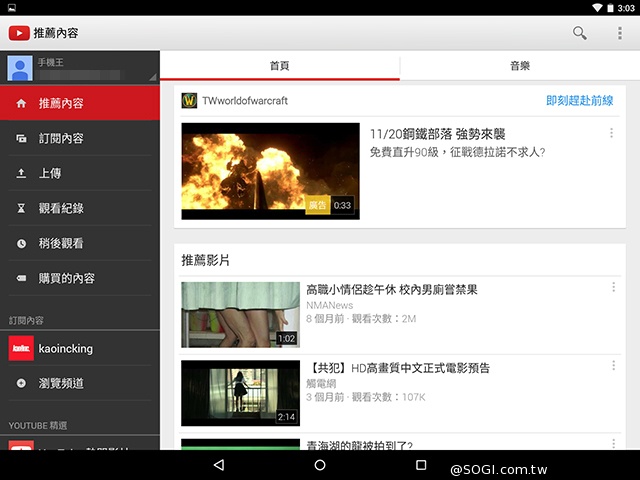Image resolution: width=640 pixels, height=480 pixels.
Task: Open 購買的內容 purchases
Action: (66, 278)
